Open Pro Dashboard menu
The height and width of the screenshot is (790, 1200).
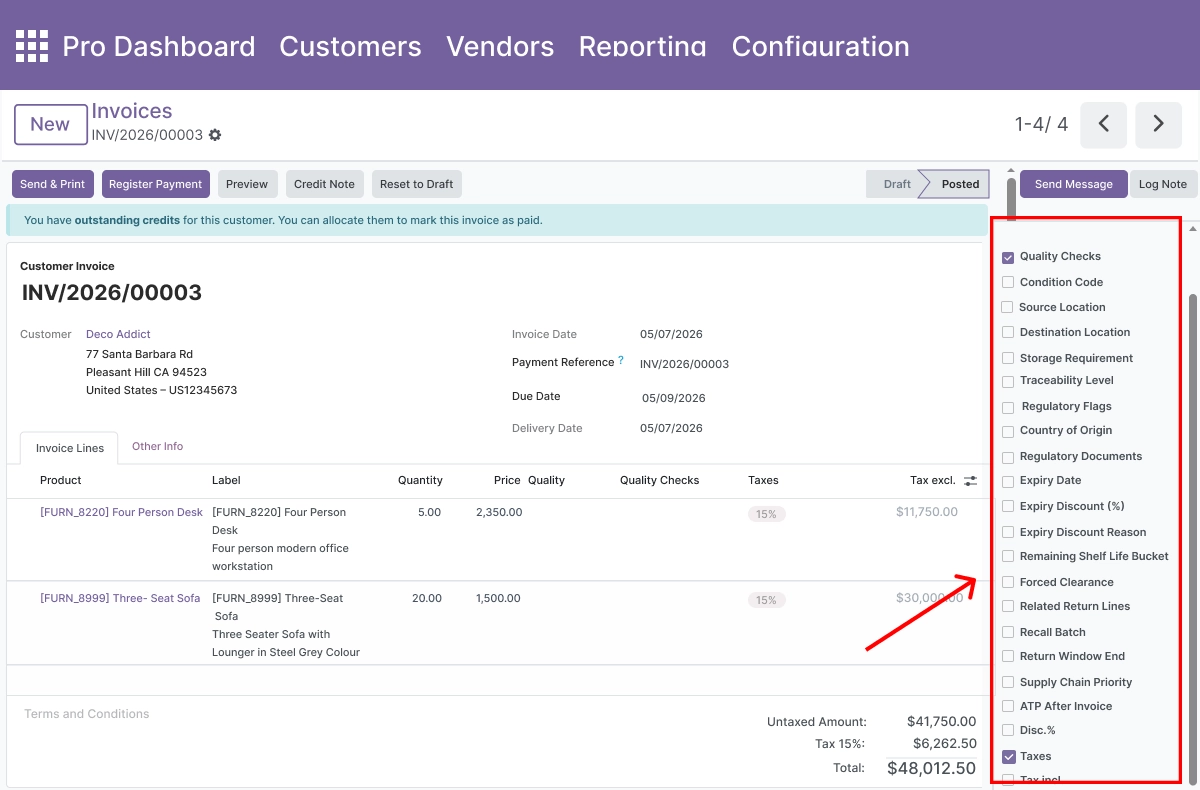pyautogui.click(x=159, y=46)
